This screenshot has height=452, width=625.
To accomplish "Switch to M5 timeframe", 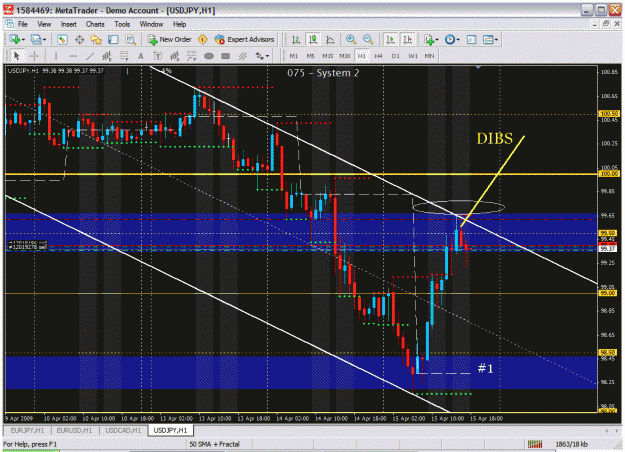I will click(311, 56).
